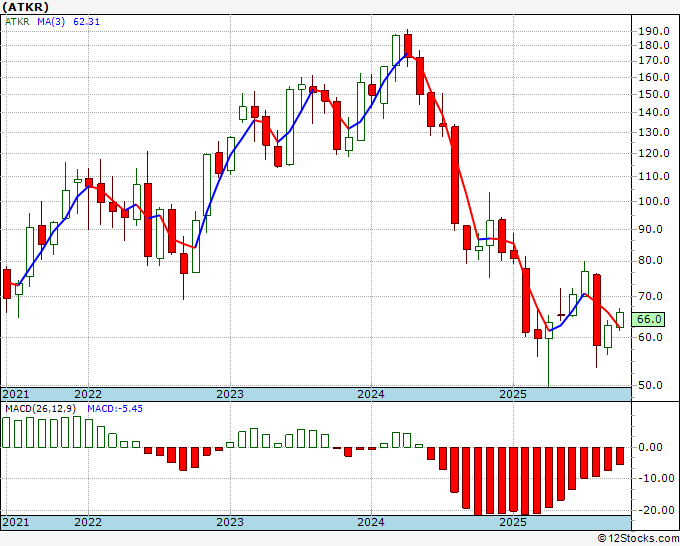The height and width of the screenshot is (546, 680).
Task: Select 2025 on the price chart time axis
Action: [x=513, y=394]
